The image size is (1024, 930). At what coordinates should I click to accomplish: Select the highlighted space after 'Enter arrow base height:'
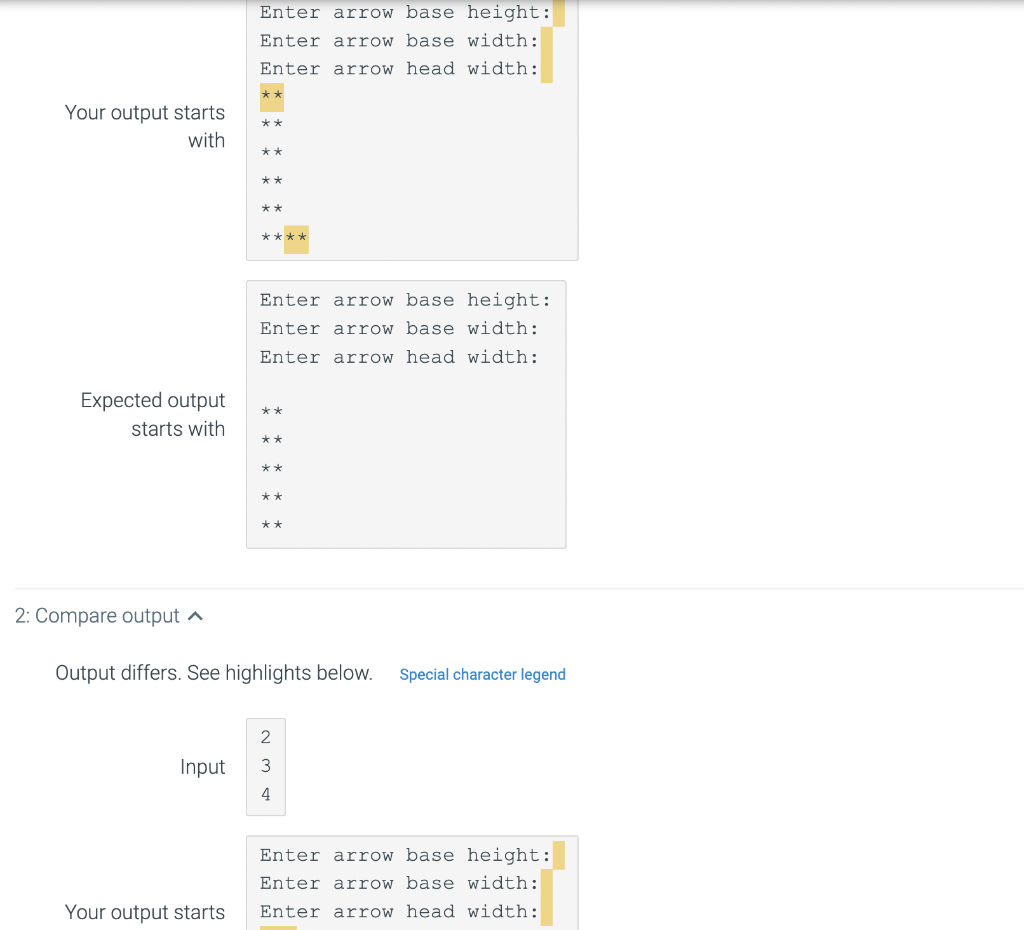pyautogui.click(x=559, y=12)
